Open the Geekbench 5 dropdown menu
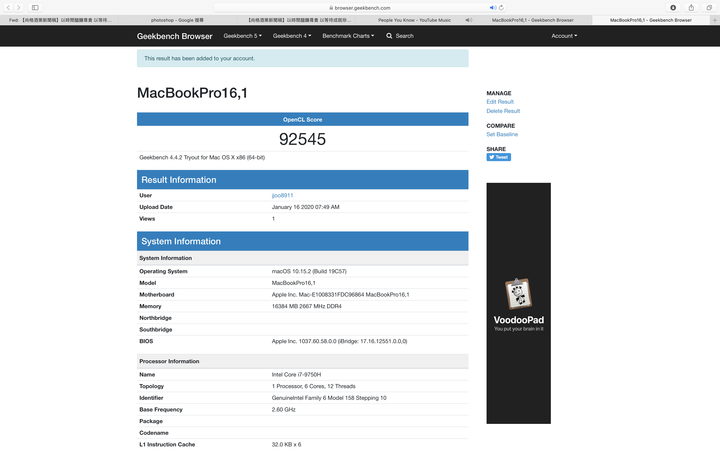The height and width of the screenshot is (450, 720). [x=242, y=36]
